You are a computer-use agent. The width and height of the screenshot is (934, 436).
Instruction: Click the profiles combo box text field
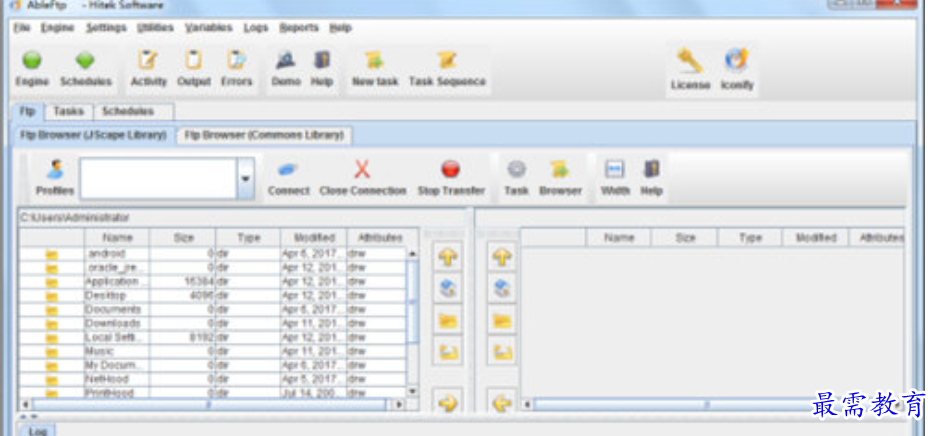158,179
